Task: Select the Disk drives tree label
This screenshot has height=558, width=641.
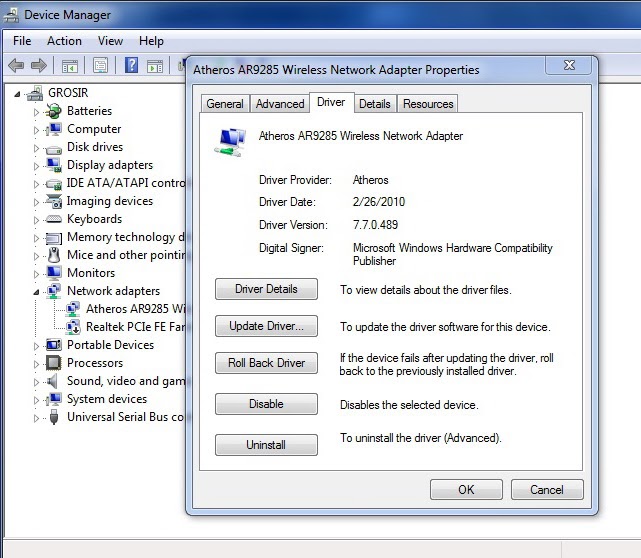Action: point(95,147)
